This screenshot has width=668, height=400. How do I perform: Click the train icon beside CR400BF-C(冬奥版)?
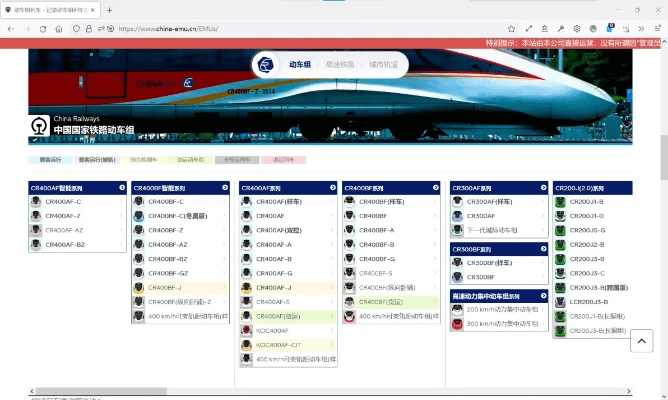(139, 215)
